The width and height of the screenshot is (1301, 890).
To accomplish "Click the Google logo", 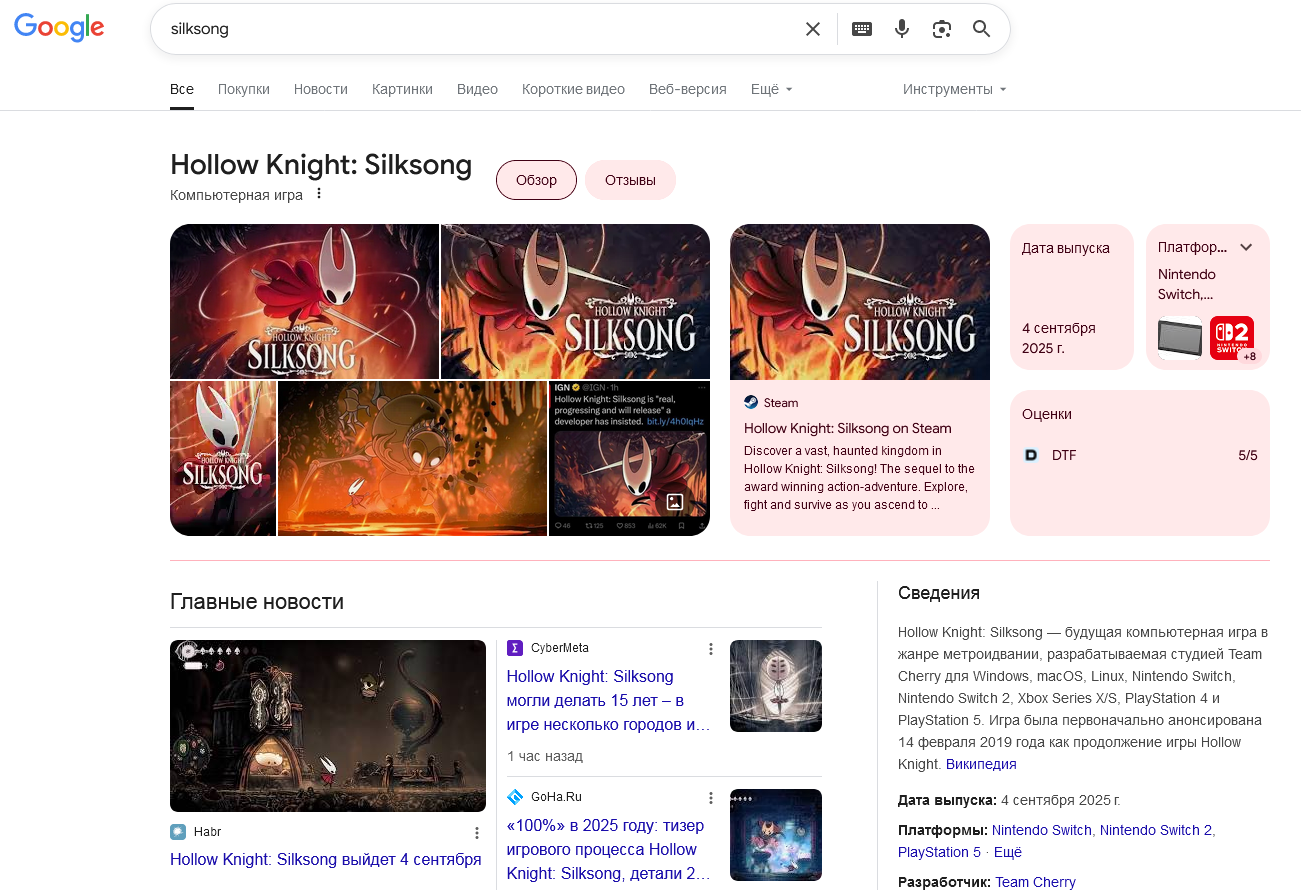I will point(59,28).
